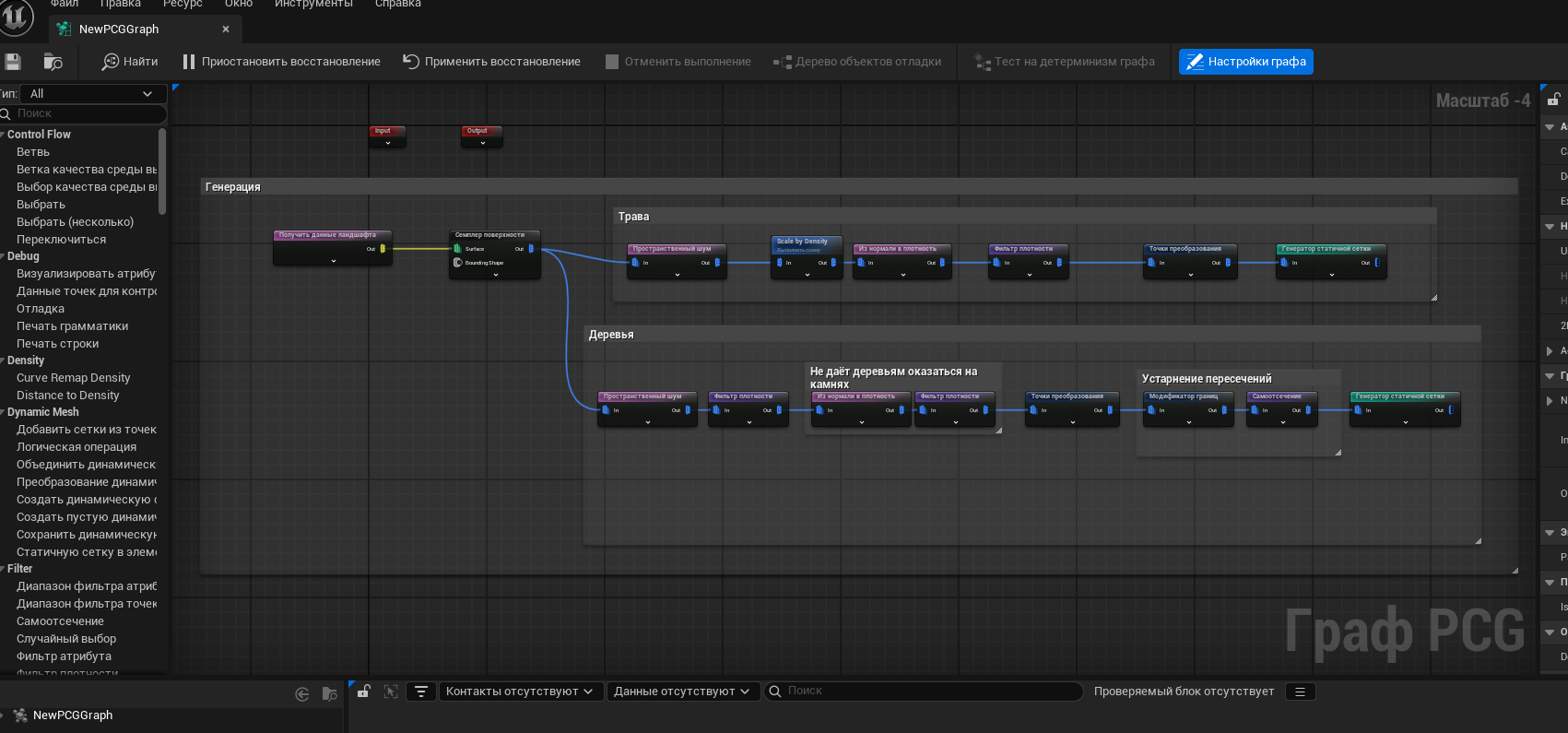Click the Unreal Engine logo icon

click(x=17, y=17)
